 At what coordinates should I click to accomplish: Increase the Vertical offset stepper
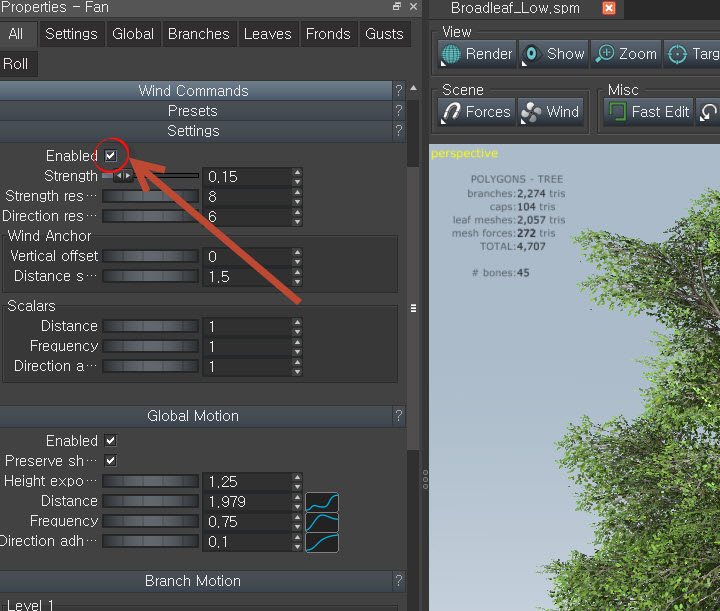click(x=298, y=252)
